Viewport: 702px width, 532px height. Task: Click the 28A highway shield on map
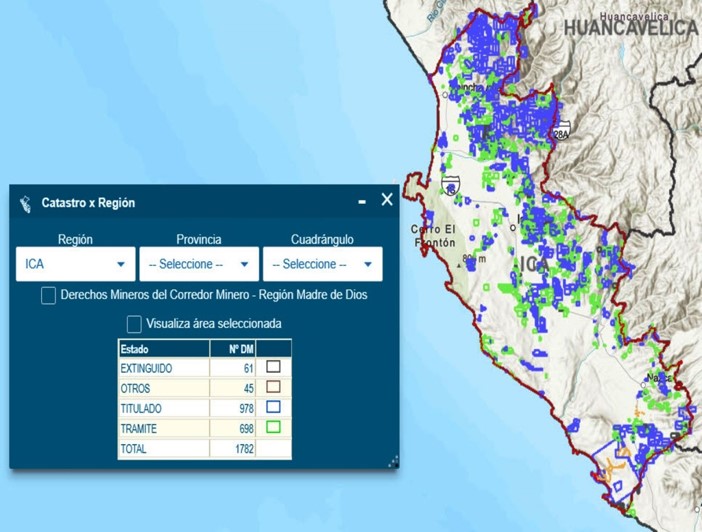[x=562, y=131]
